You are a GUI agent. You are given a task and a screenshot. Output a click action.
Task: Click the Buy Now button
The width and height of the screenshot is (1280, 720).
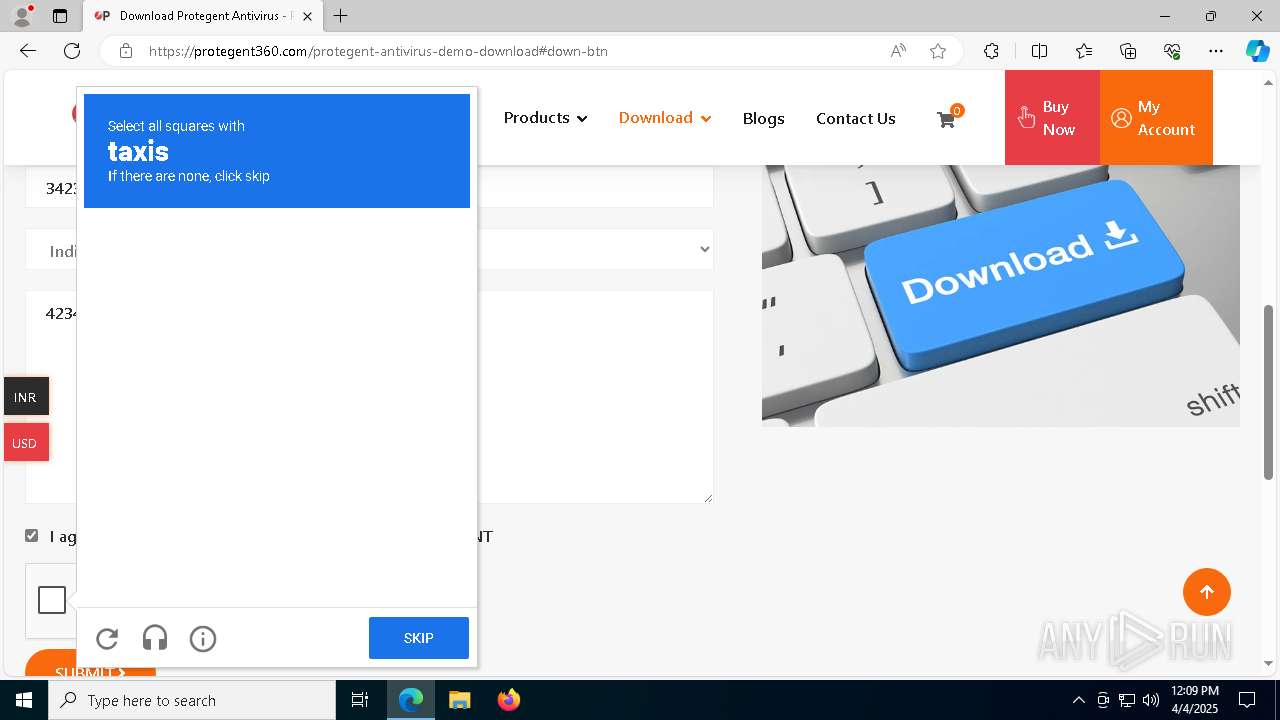[x=1052, y=118]
